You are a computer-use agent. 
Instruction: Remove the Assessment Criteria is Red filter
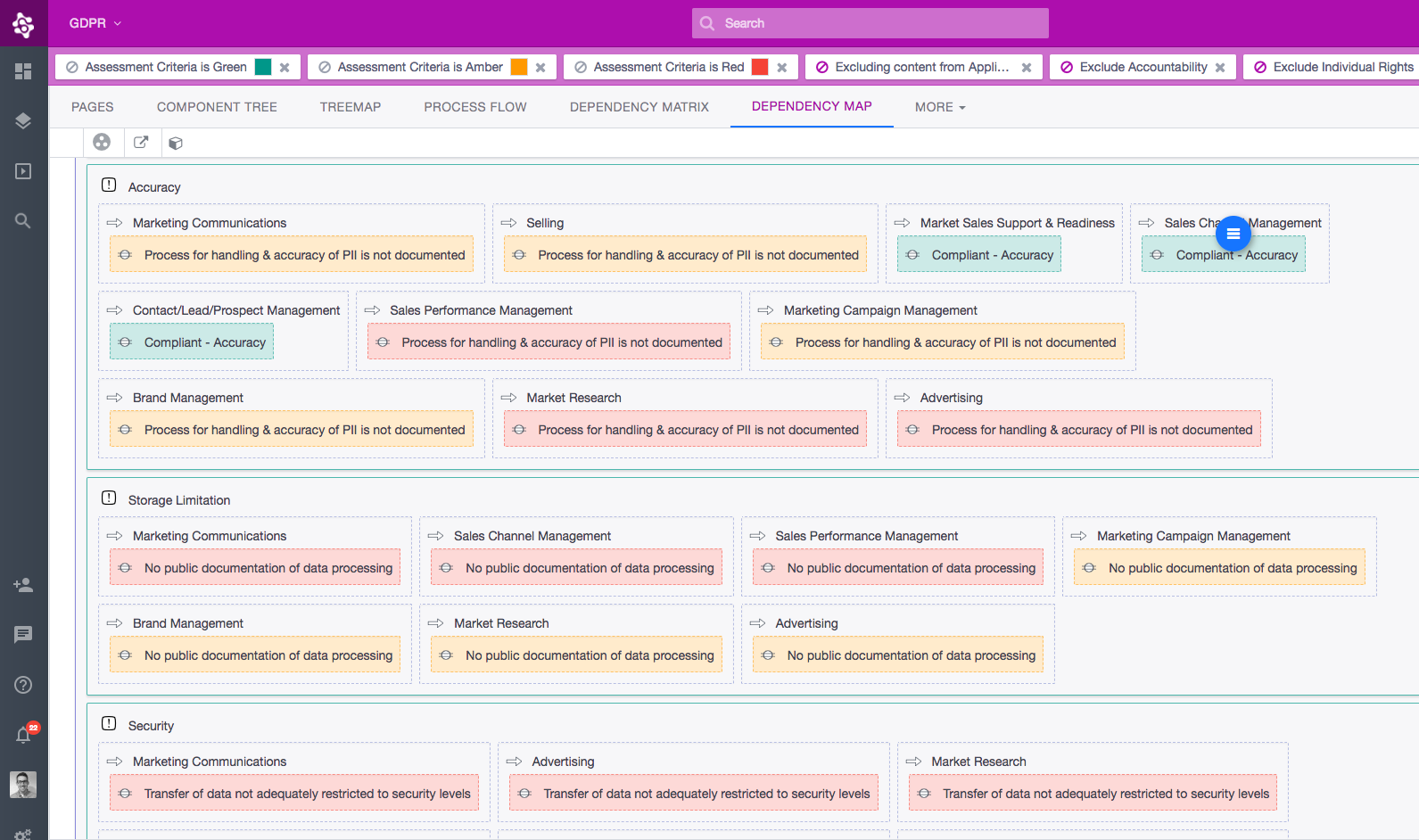click(782, 68)
